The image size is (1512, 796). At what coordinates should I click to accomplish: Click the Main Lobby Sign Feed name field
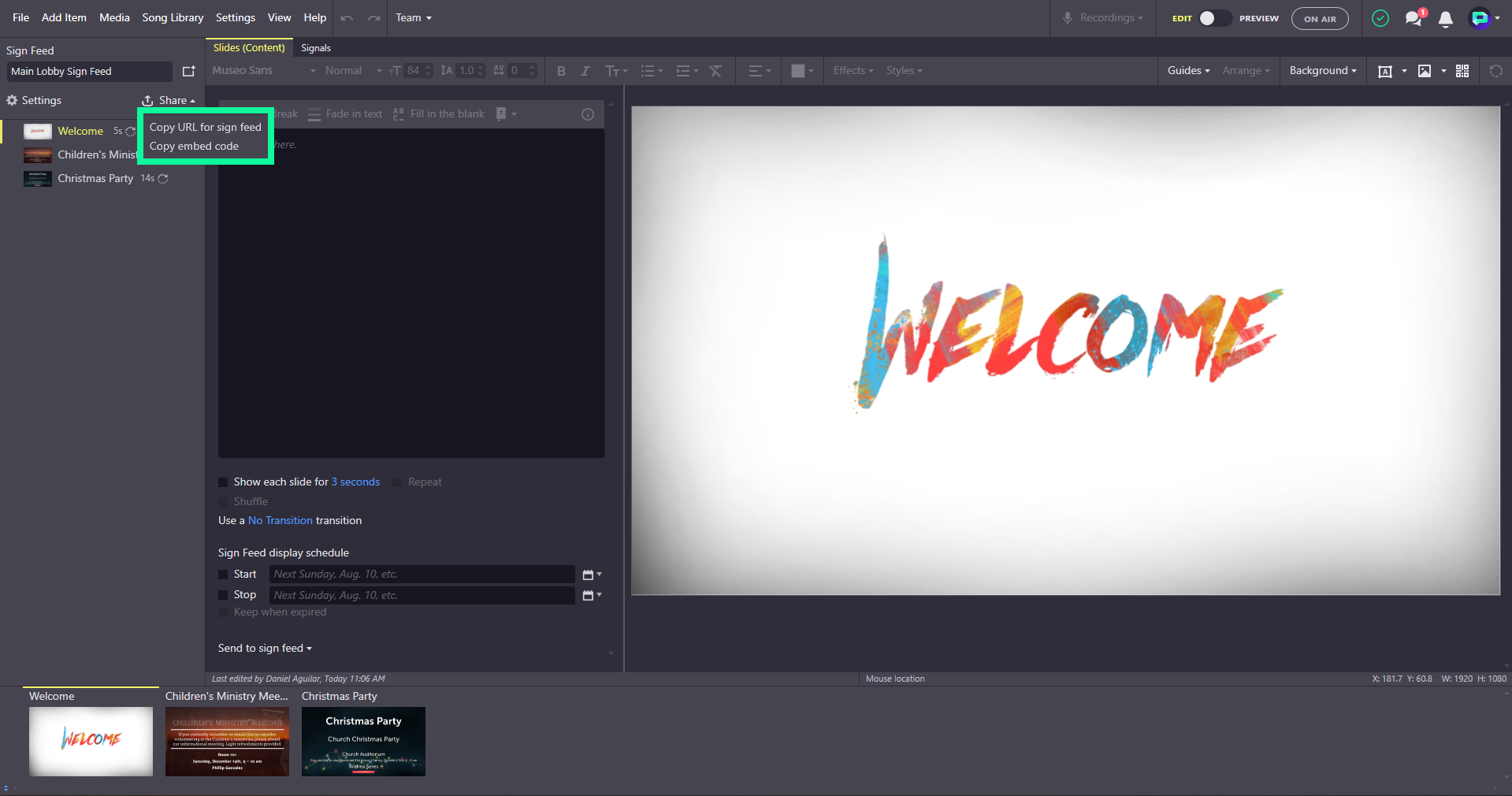[x=89, y=72]
